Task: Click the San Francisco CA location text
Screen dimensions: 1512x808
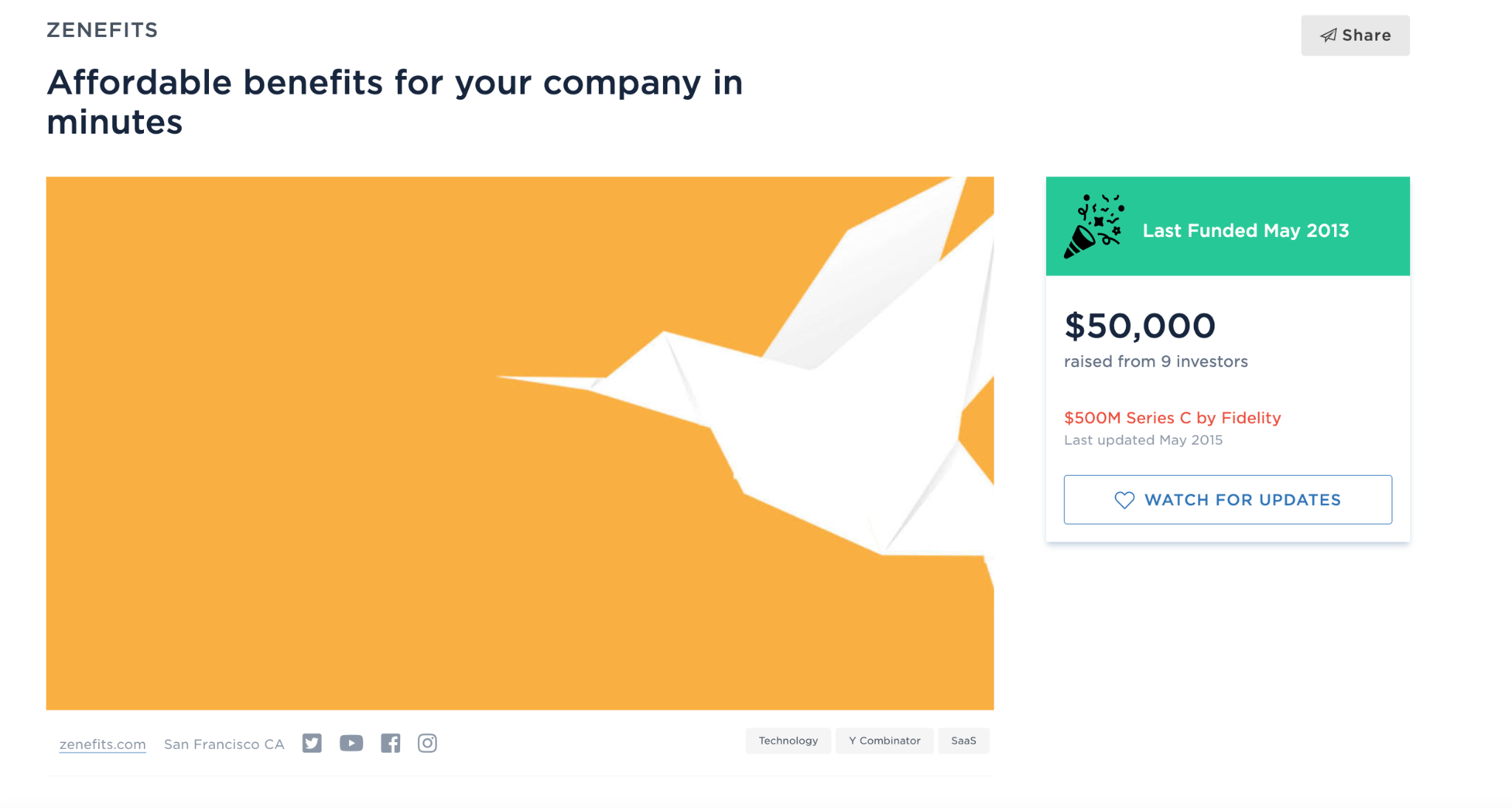Action: pyautogui.click(x=224, y=744)
